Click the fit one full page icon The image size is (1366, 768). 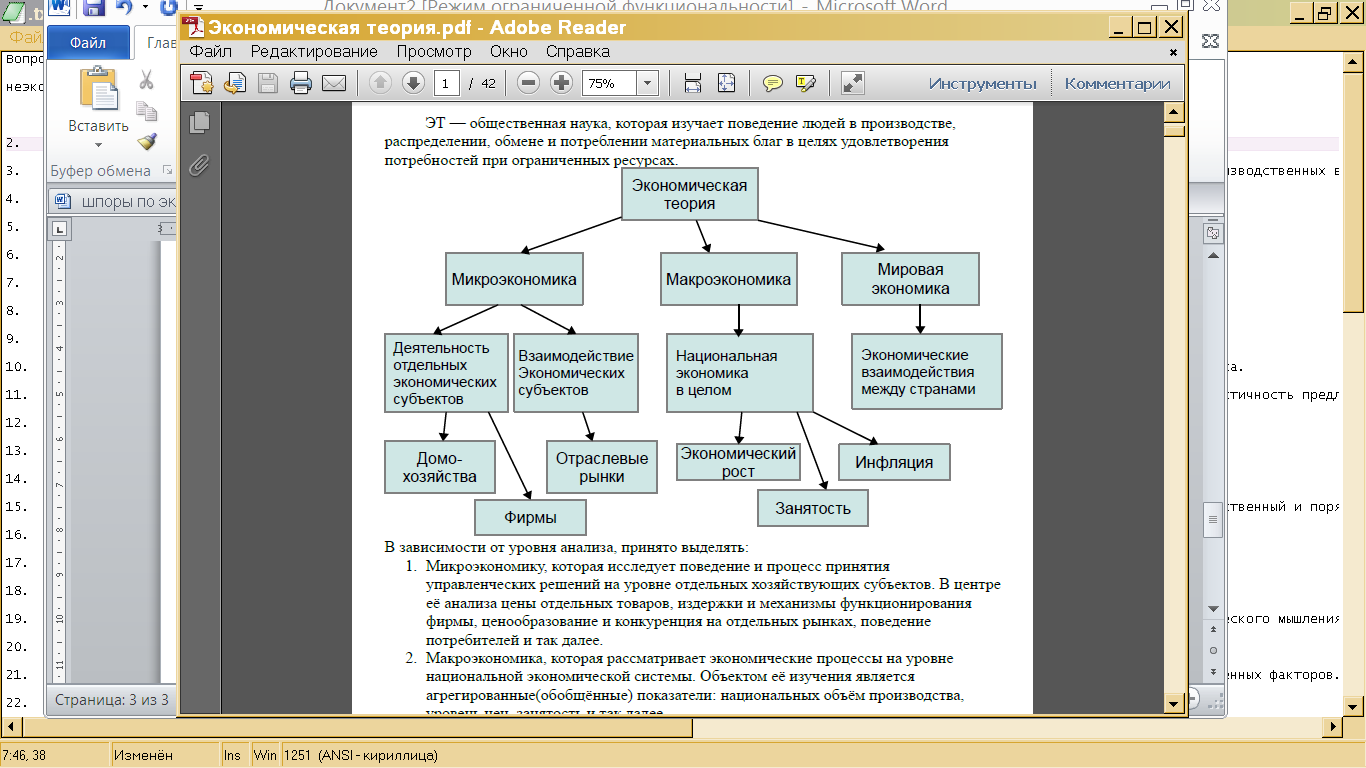coord(726,83)
